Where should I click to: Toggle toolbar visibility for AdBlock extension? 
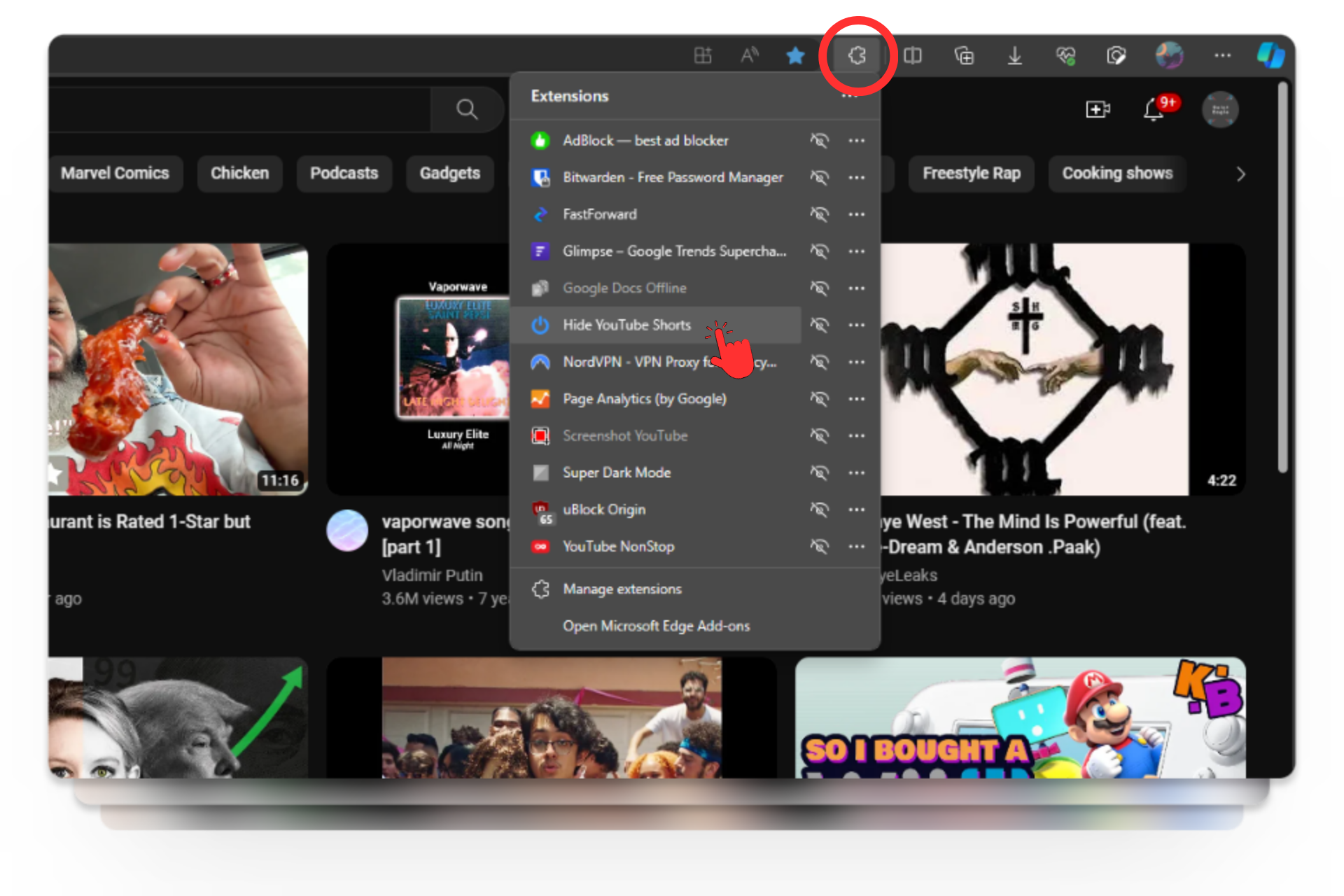coord(819,141)
